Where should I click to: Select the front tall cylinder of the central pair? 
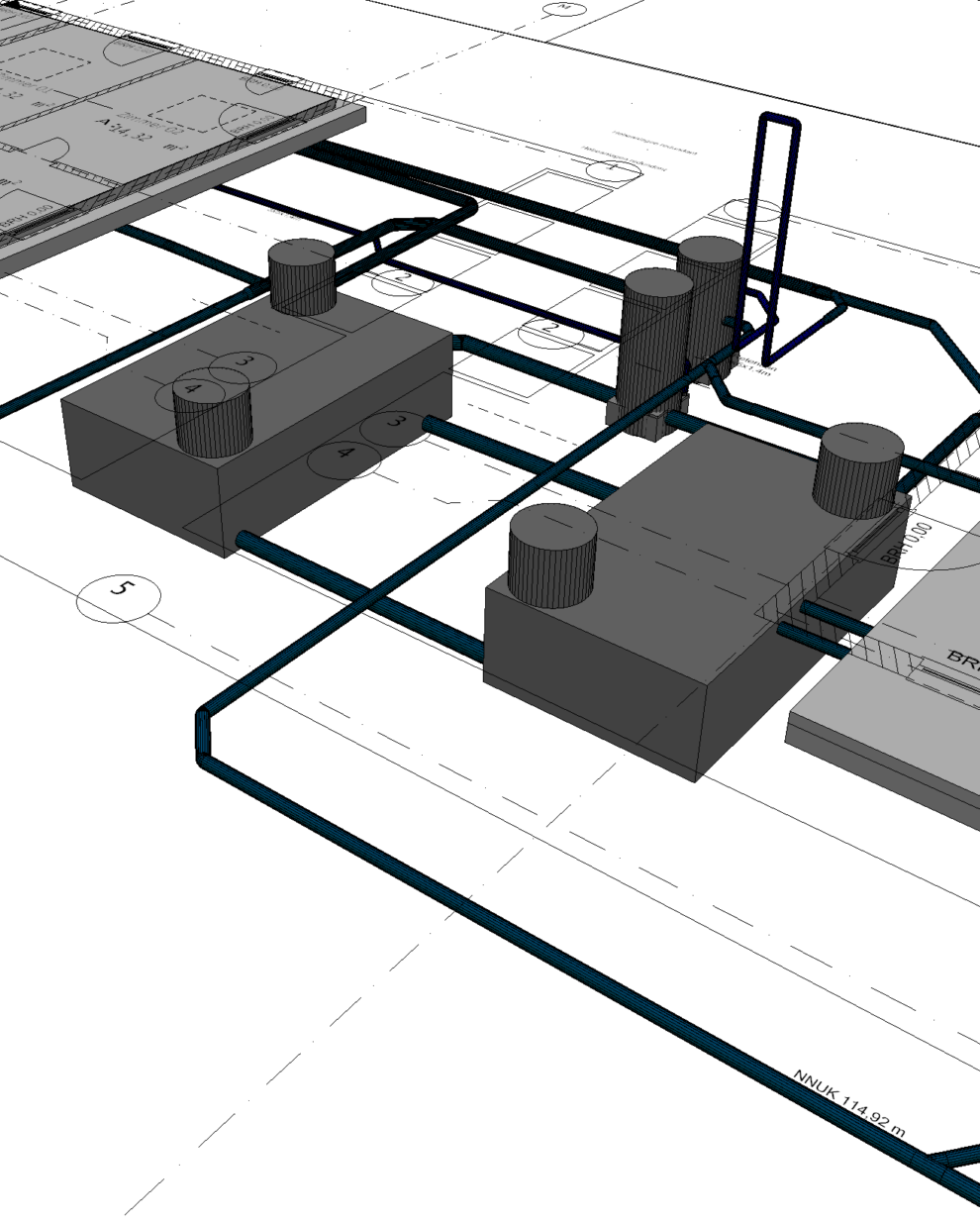click(x=654, y=337)
